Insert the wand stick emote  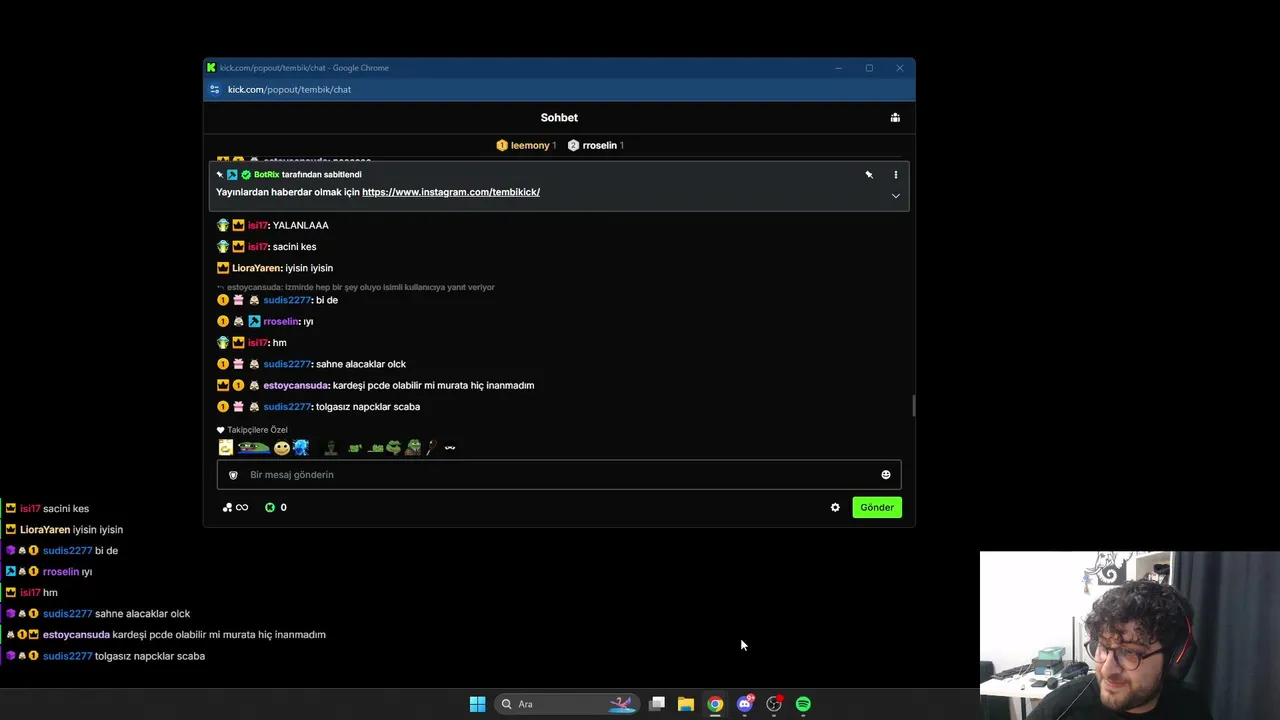point(432,448)
